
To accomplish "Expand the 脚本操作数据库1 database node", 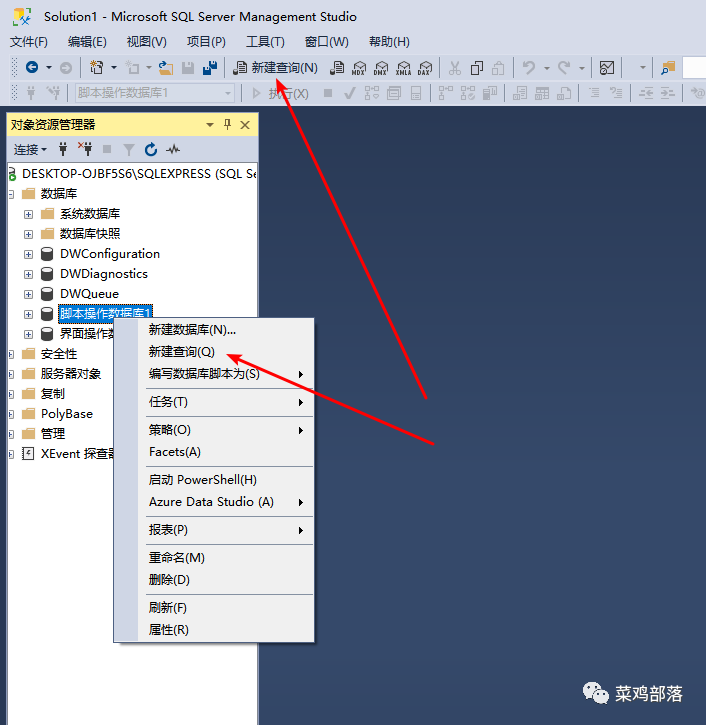I will [28, 314].
